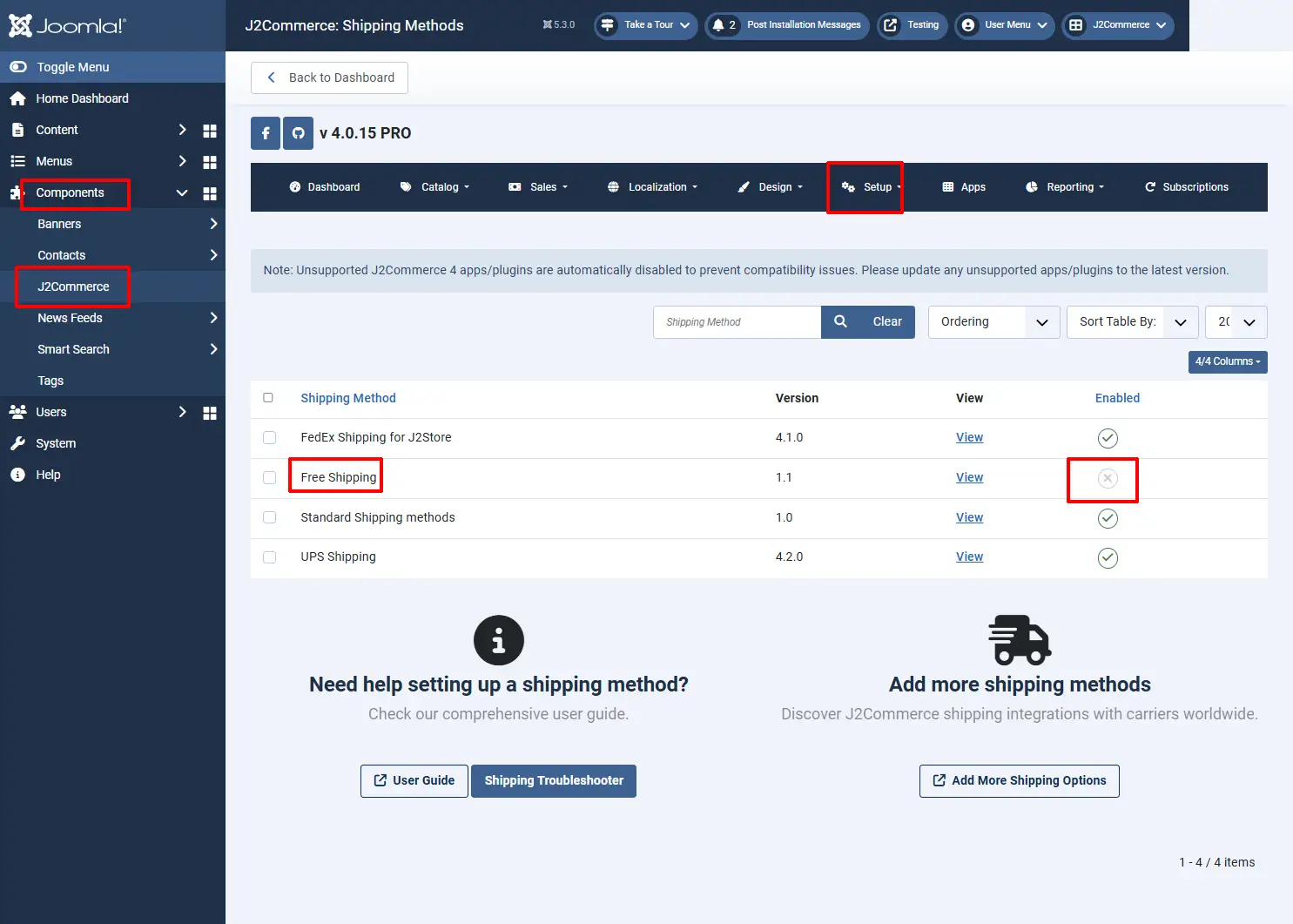Viewport: 1293px width, 924px height.
Task: Open the Setup menu
Action: [x=872, y=187]
